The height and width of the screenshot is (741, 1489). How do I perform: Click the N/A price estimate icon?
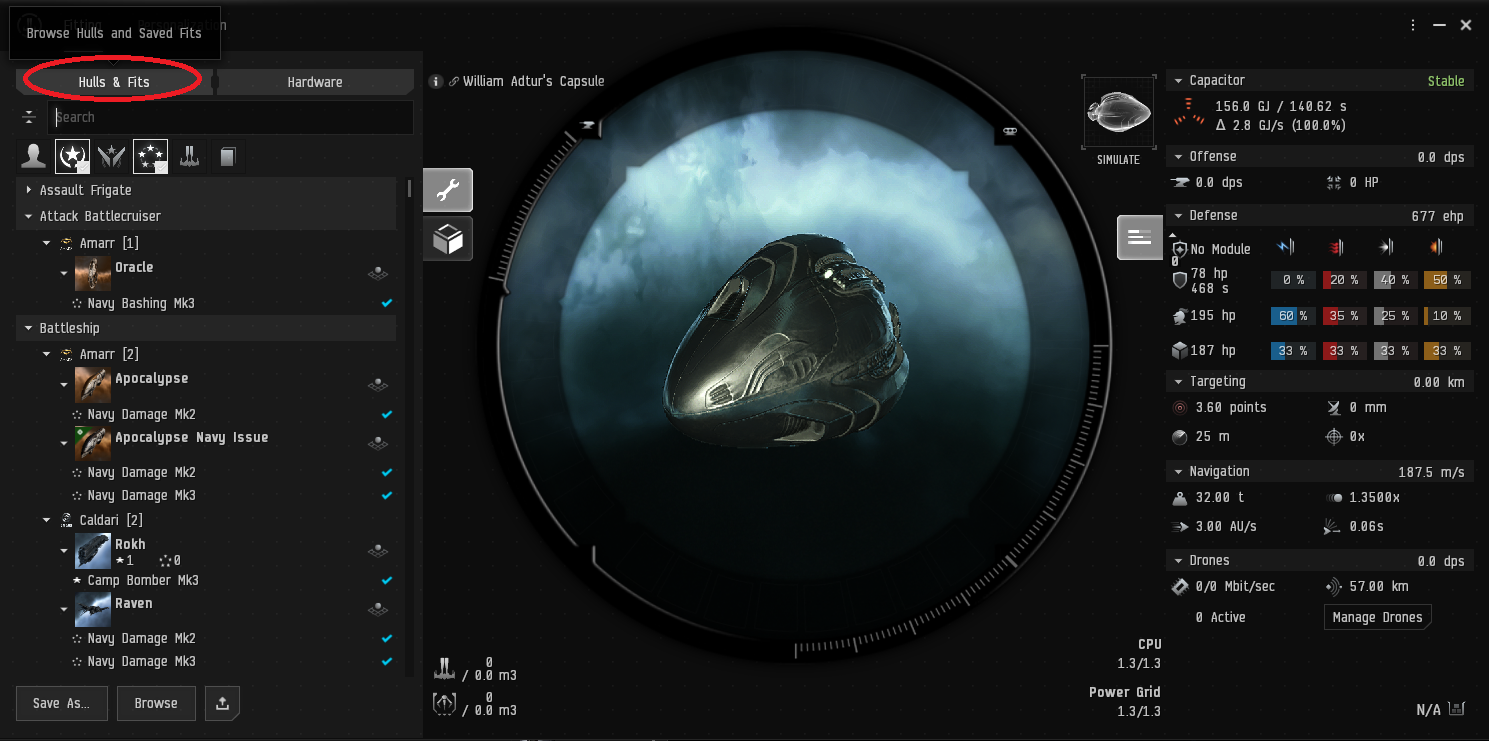coord(1456,709)
